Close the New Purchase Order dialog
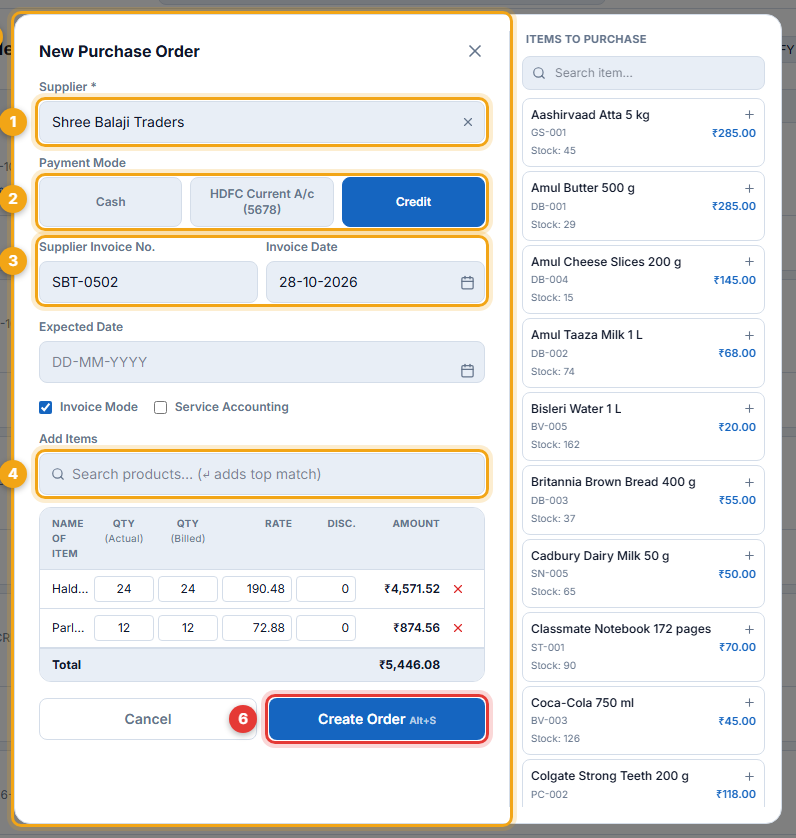 [475, 51]
